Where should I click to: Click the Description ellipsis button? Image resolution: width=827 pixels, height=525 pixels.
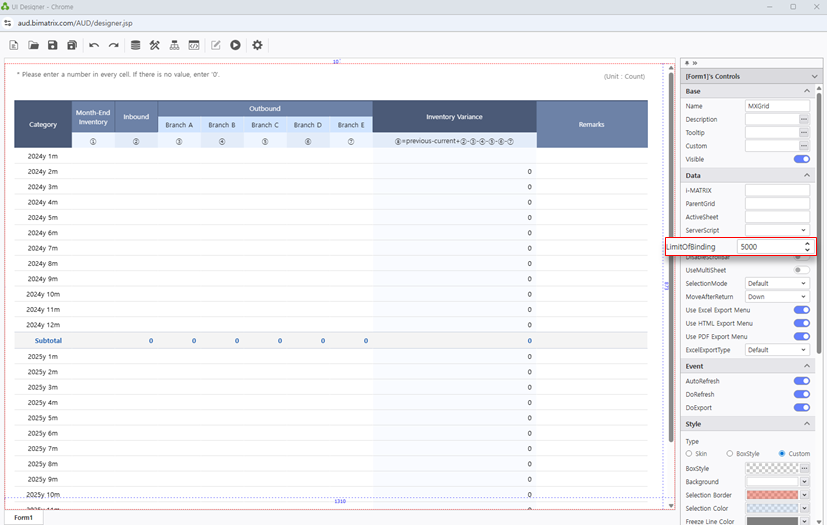pos(804,119)
